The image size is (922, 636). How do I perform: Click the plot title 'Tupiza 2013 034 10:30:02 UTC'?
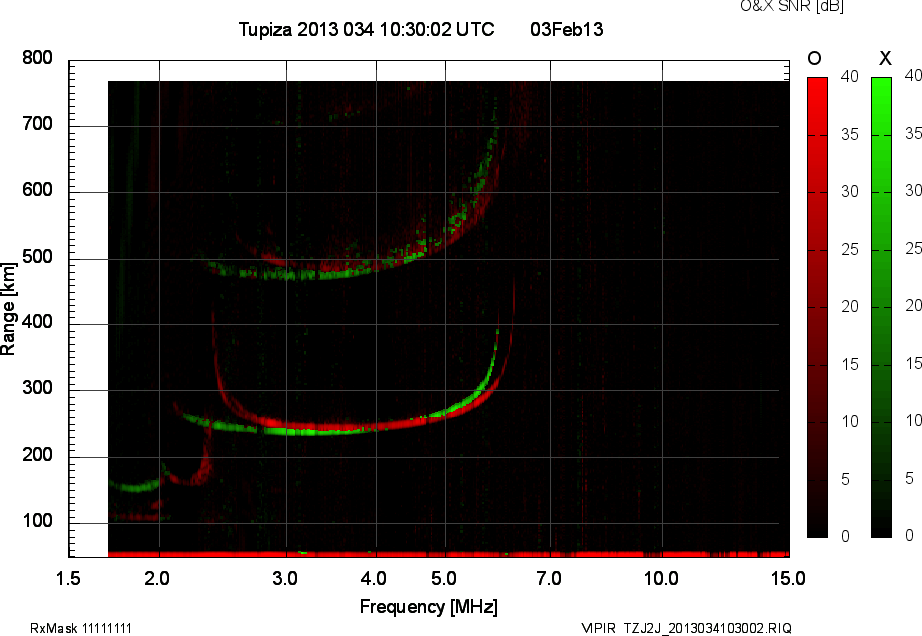pyautogui.click(x=366, y=30)
